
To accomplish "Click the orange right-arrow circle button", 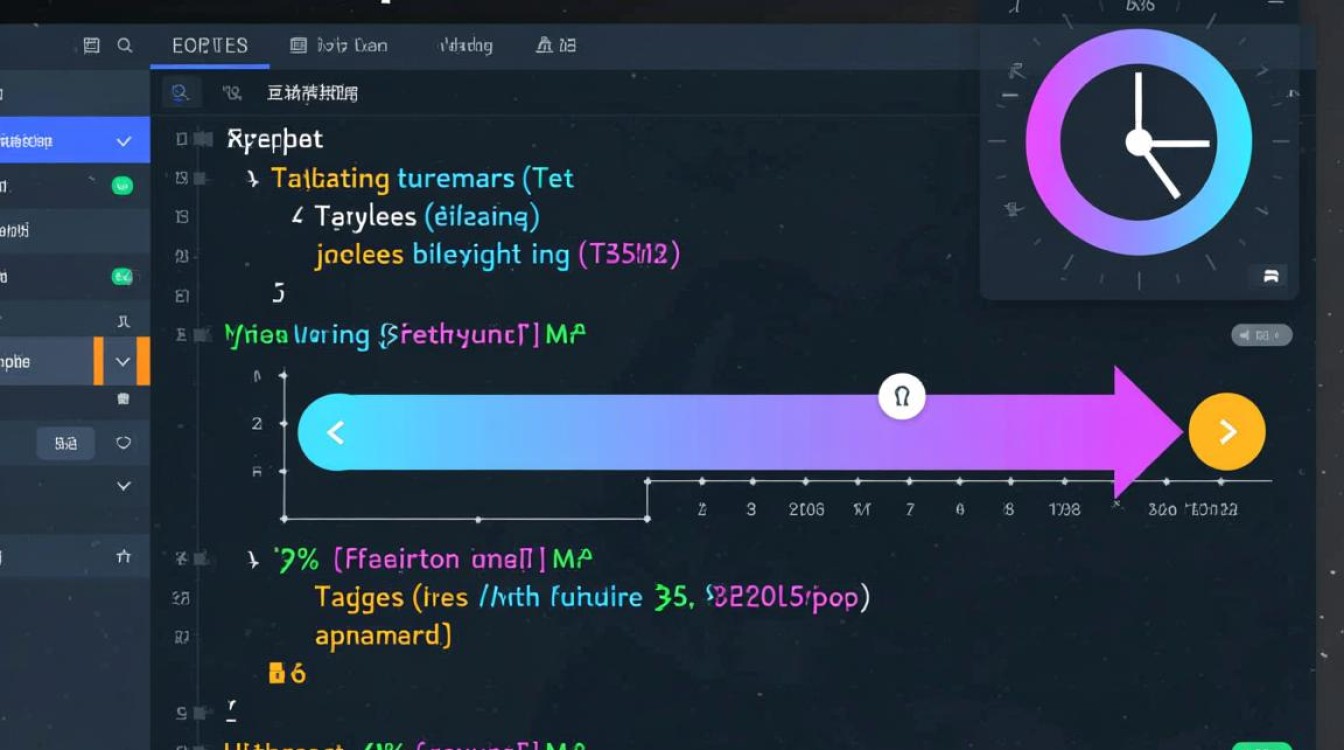I will [1227, 432].
